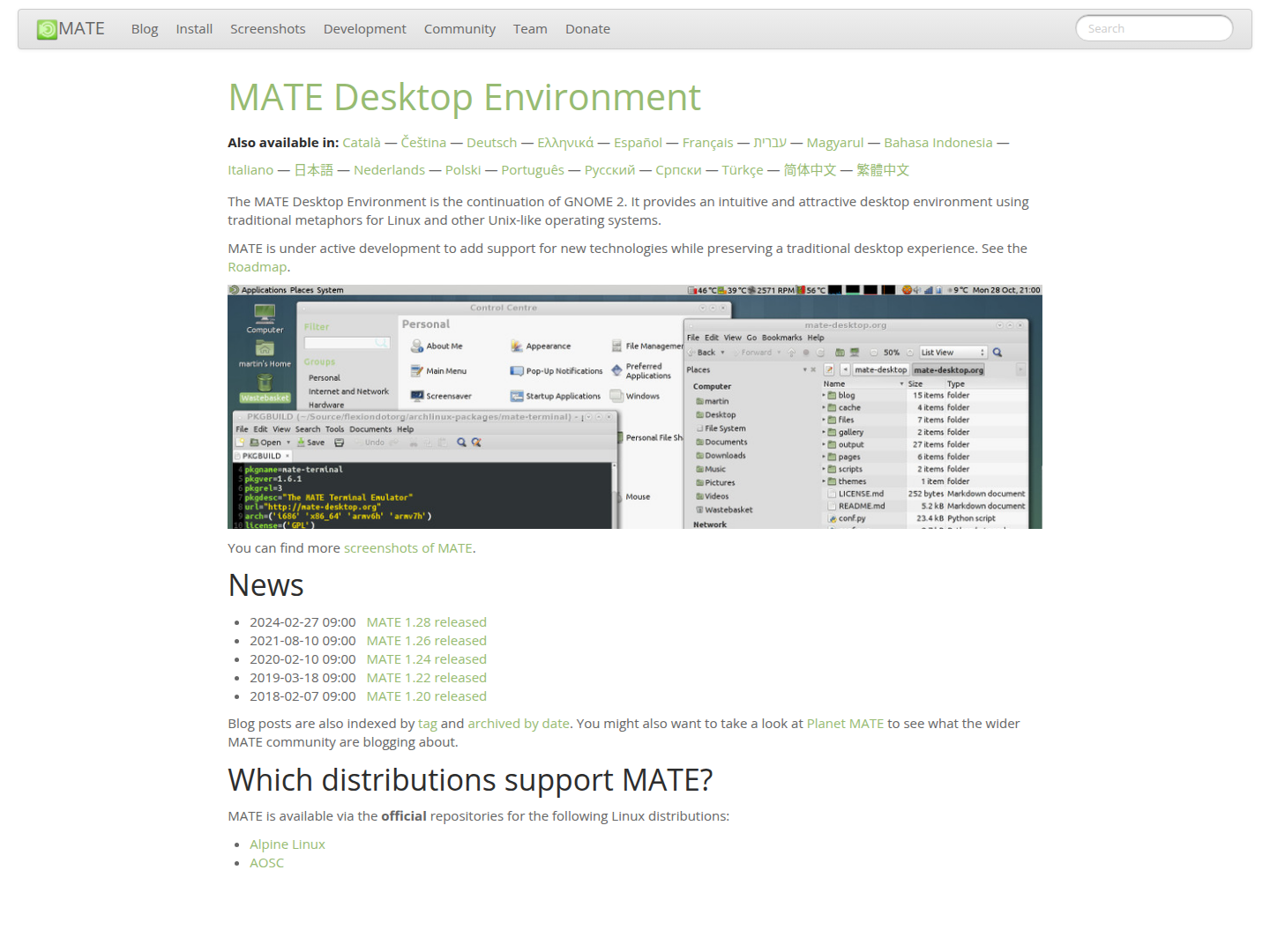Open the Alpine Linux distribution link

point(288,844)
